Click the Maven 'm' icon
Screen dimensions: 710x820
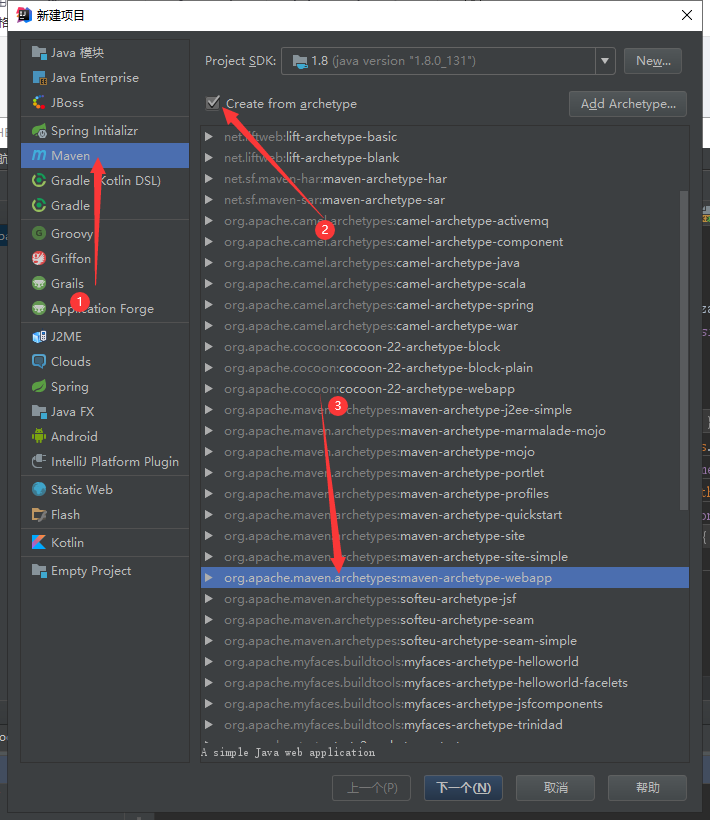(39, 155)
